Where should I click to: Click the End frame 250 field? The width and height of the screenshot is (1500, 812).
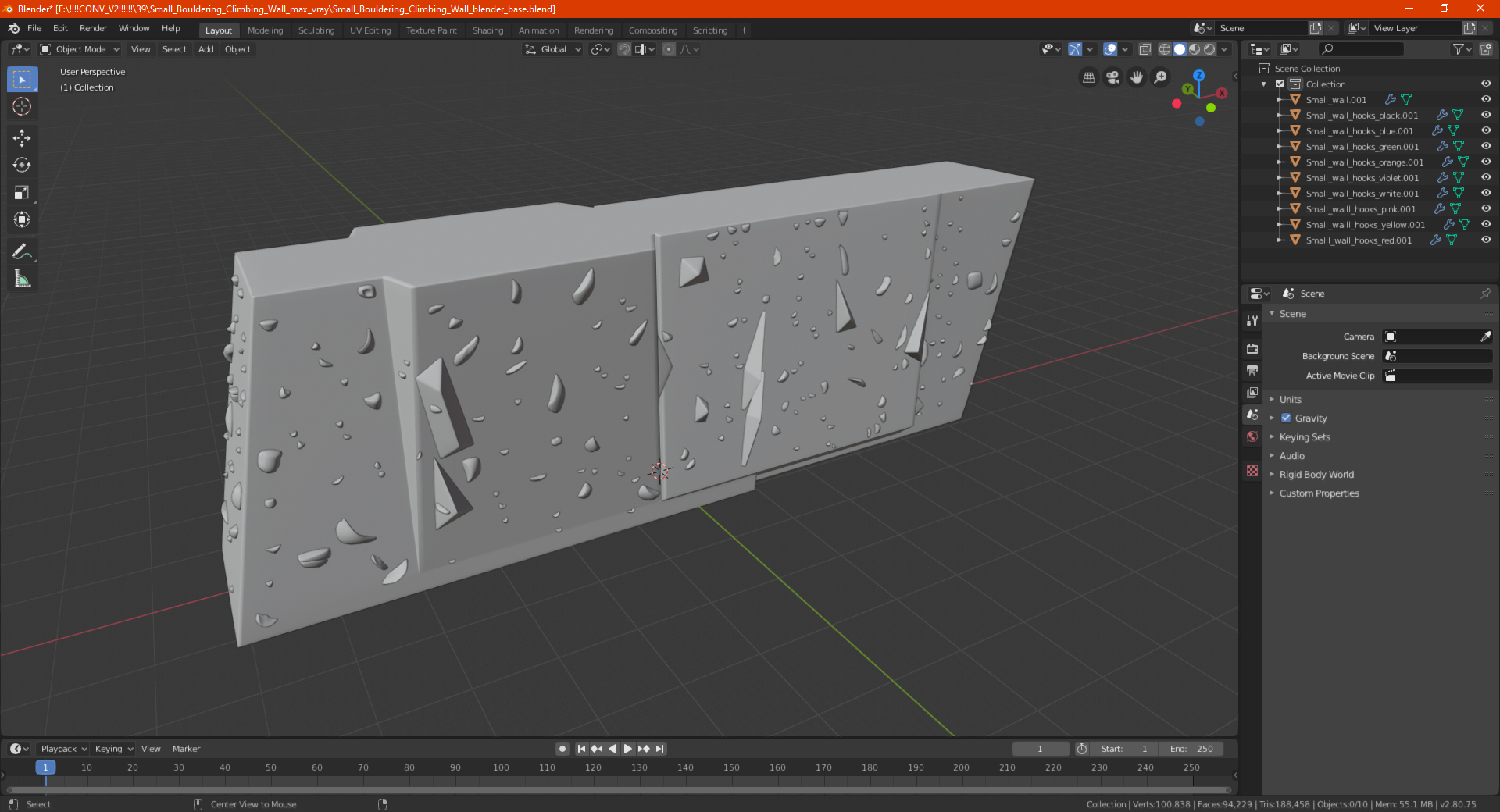point(1191,749)
